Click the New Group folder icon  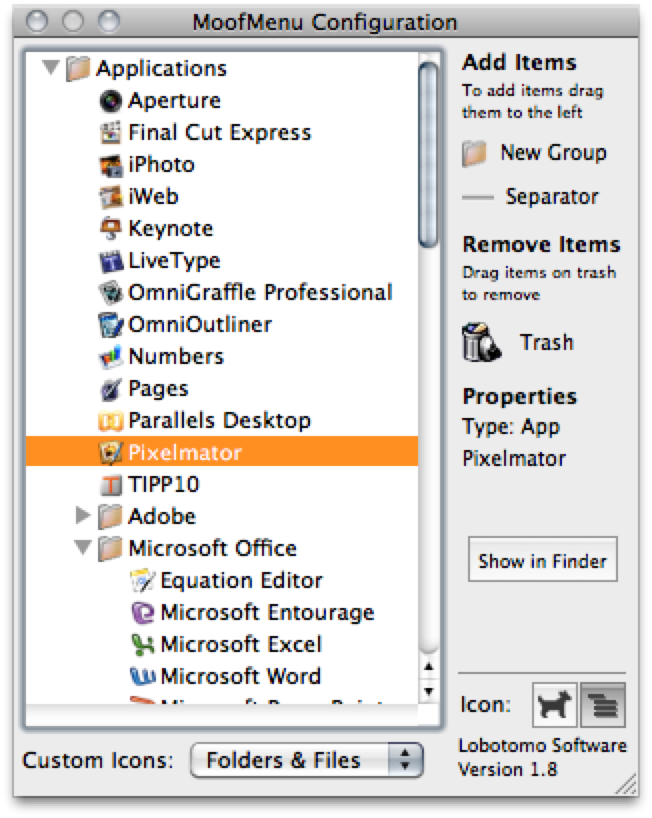click(x=475, y=153)
